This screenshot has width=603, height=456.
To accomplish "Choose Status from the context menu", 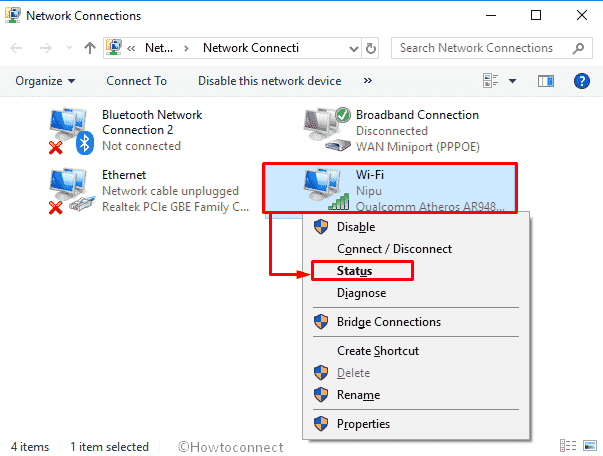I will click(x=355, y=271).
